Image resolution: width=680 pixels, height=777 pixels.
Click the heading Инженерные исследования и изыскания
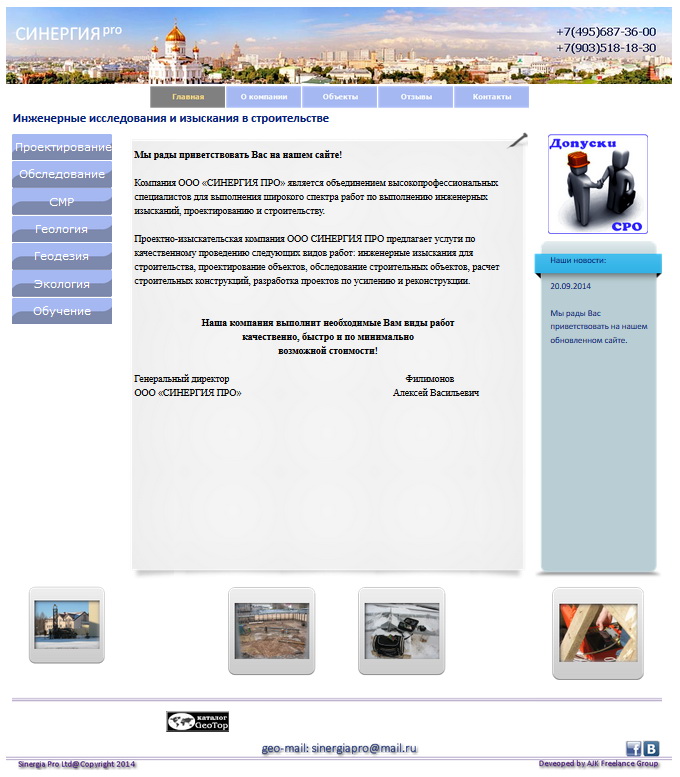pyautogui.click(x=170, y=118)
